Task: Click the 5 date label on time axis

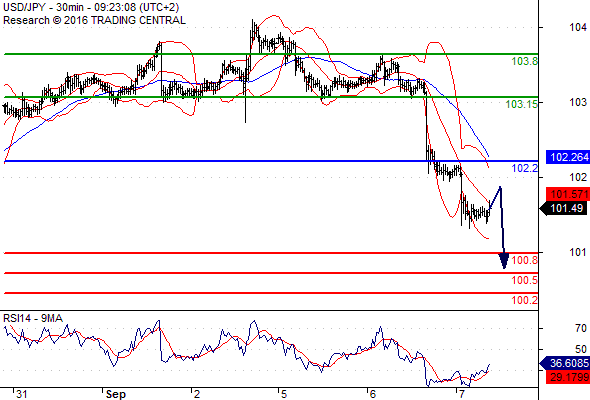Action: pos(284,394)
